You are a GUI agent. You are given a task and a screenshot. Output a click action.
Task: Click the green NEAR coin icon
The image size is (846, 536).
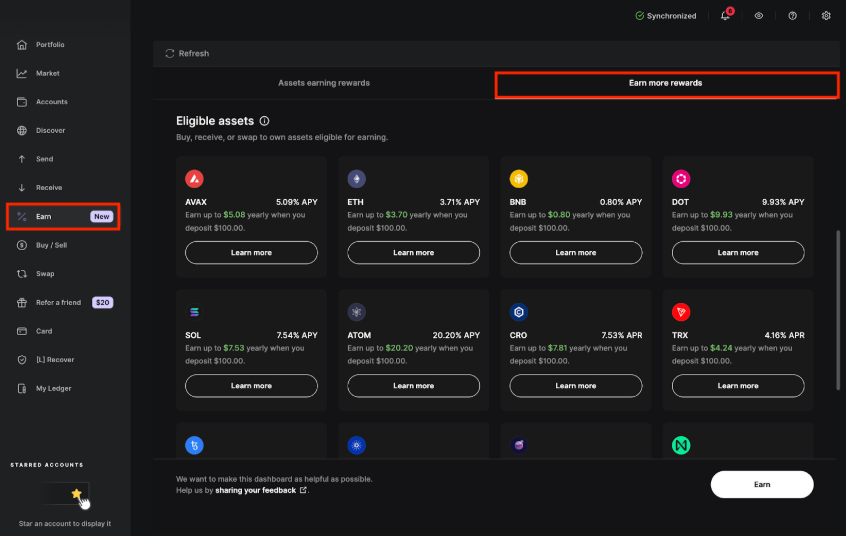(681, 445)
